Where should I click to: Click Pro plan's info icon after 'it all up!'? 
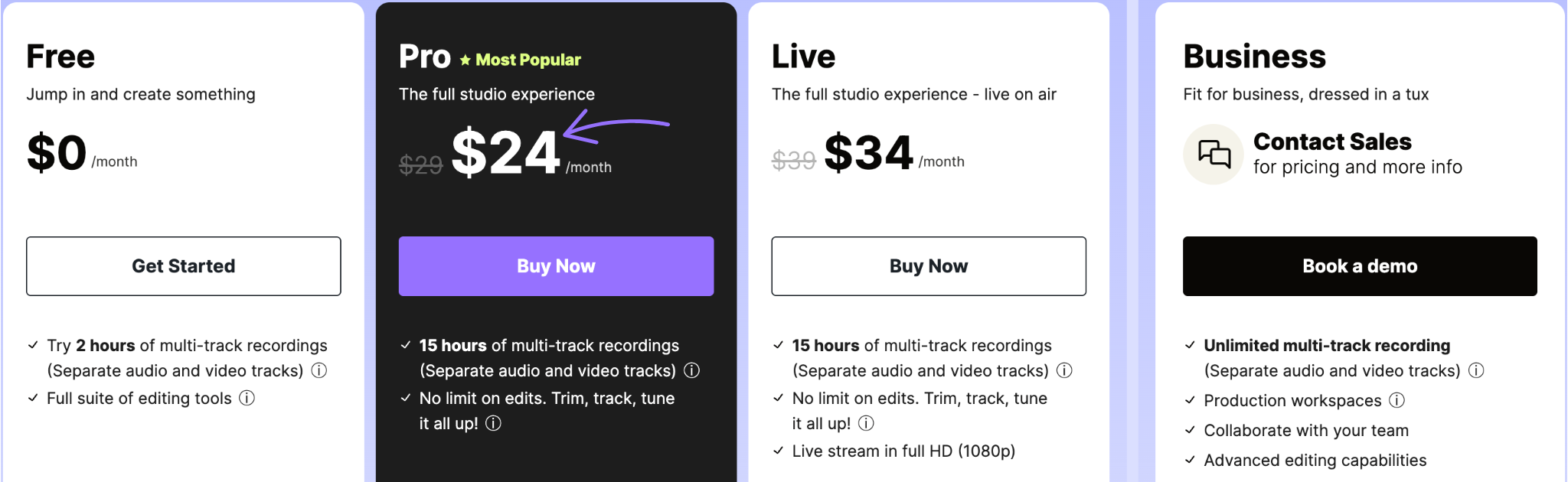(x=494, y=423)
